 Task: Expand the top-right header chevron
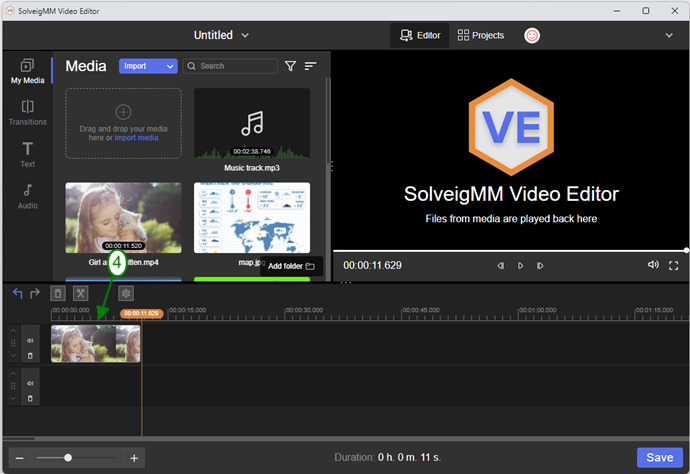[669, 35]
